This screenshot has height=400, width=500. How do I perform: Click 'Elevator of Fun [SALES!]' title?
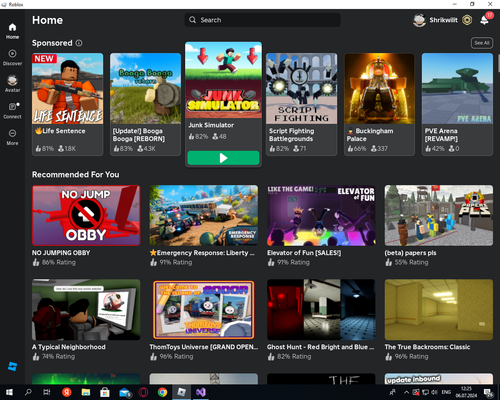tap(304, 253)
